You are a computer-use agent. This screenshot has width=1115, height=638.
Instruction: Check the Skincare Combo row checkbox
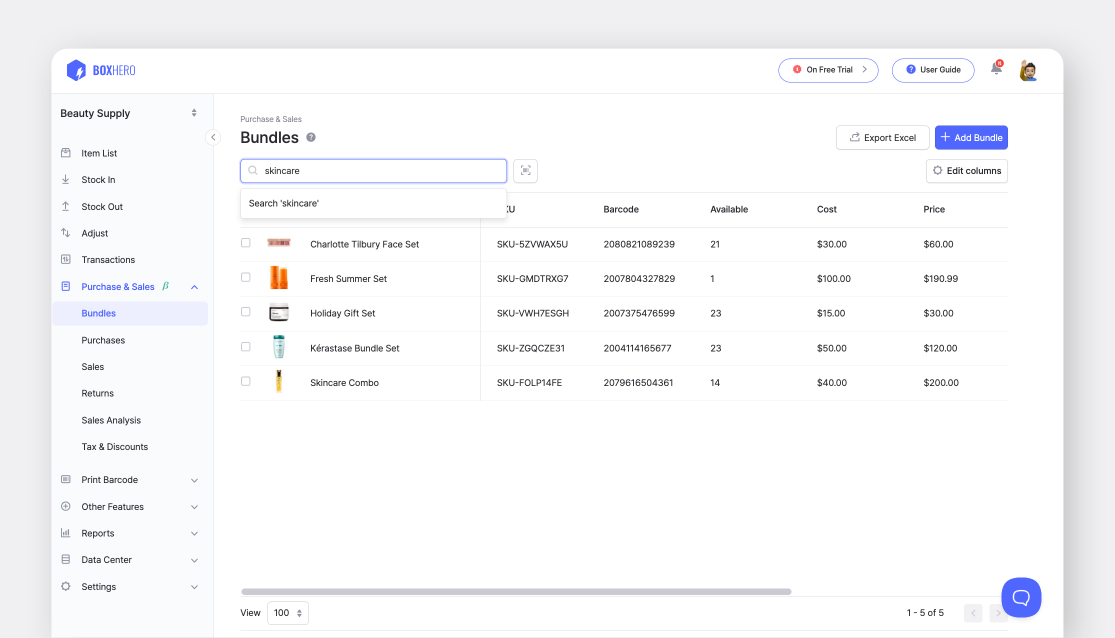(245, 381)
